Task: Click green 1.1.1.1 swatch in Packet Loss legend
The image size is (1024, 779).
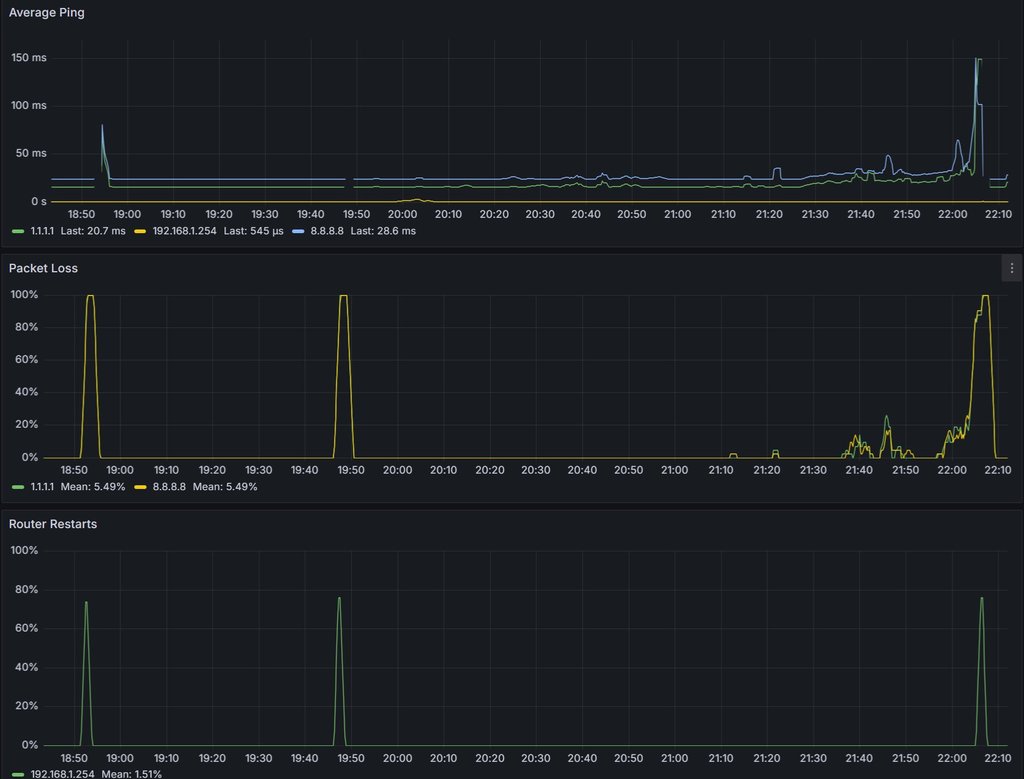Action: pos(18,487)
